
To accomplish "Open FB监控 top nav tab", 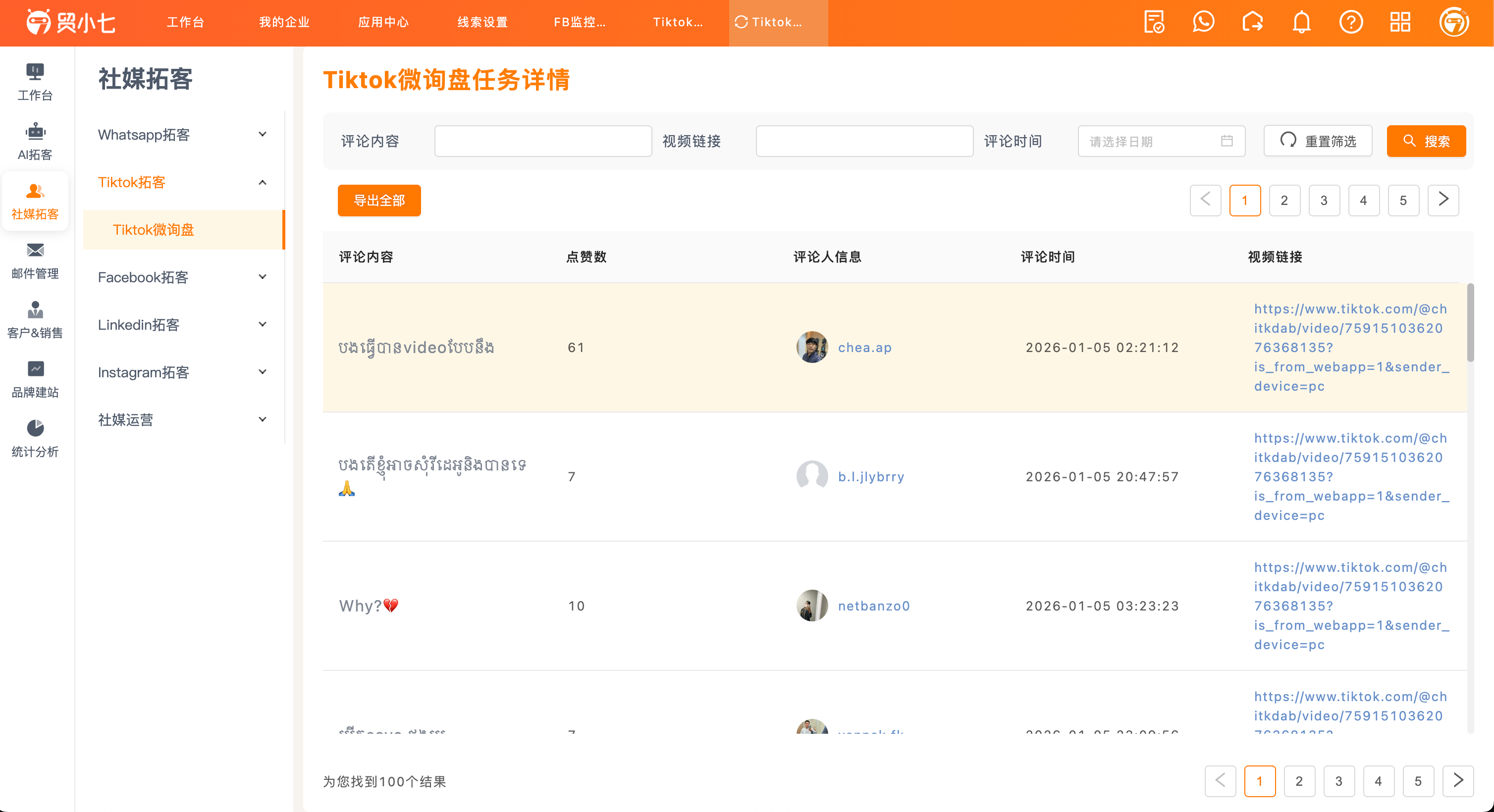I will tap(580, 23).
